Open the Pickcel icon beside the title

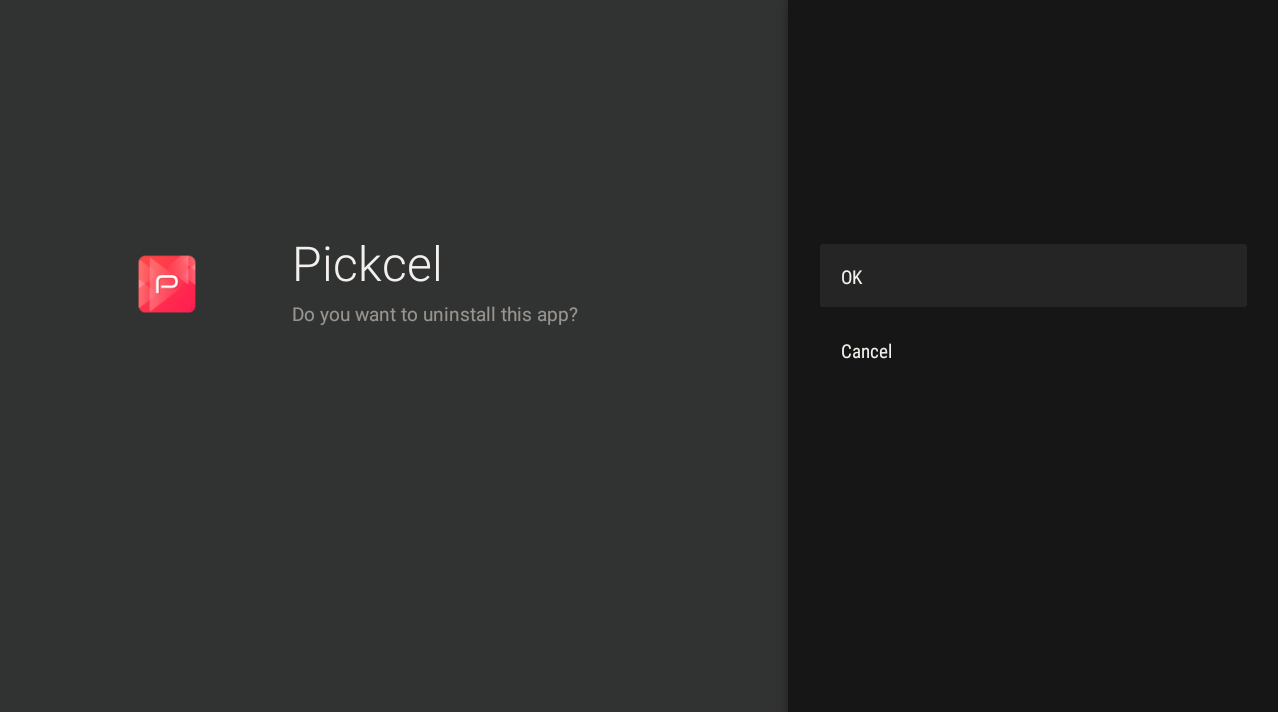167,284
